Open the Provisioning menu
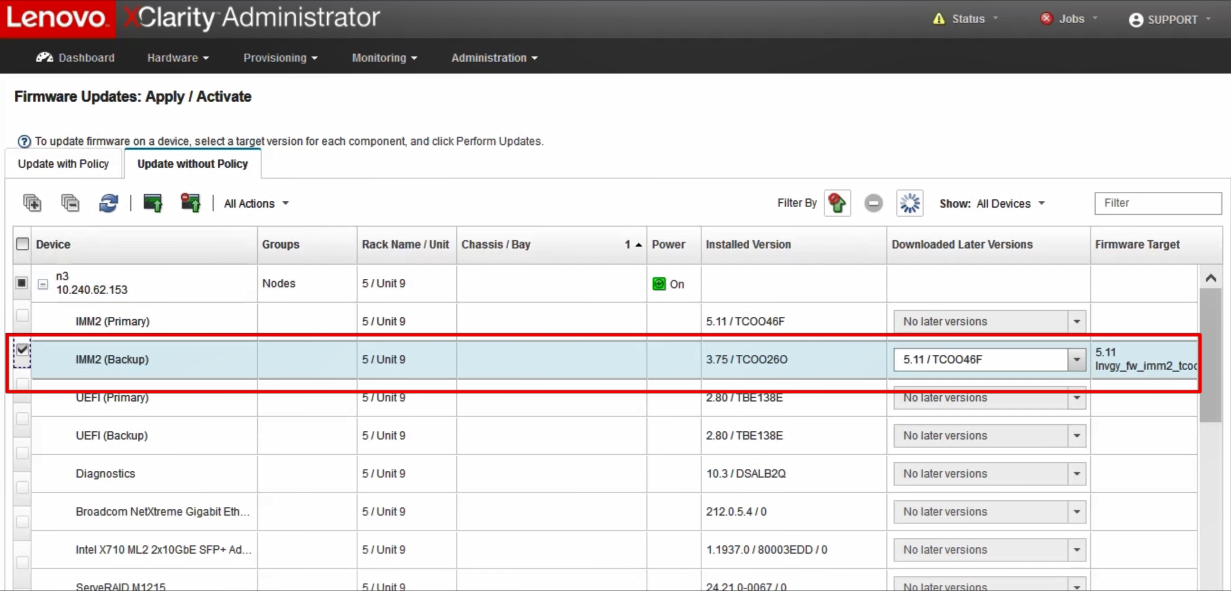This screenshot has height=591, width=1231. (280, 58)
